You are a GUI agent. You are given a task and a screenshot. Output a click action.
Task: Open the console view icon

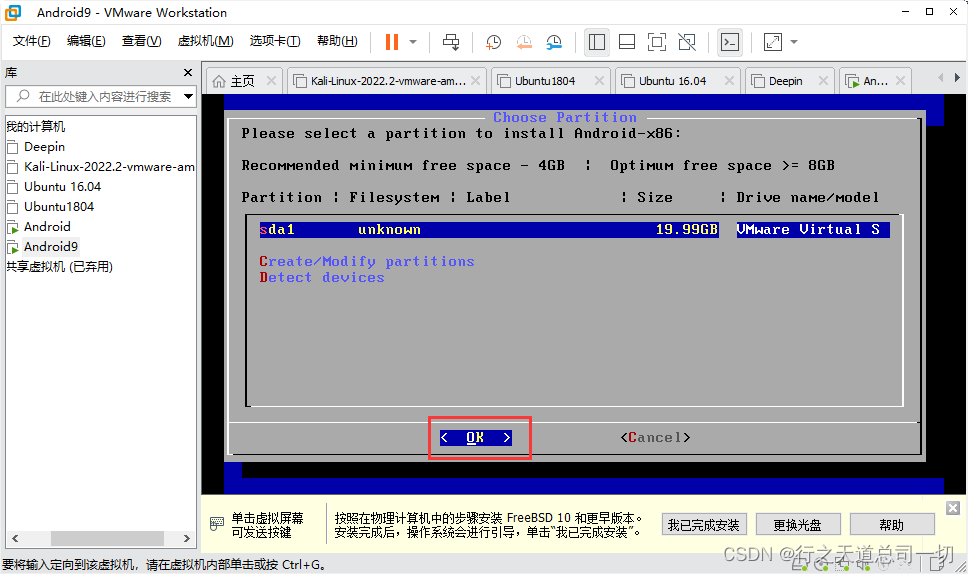[x=730, y=42]
